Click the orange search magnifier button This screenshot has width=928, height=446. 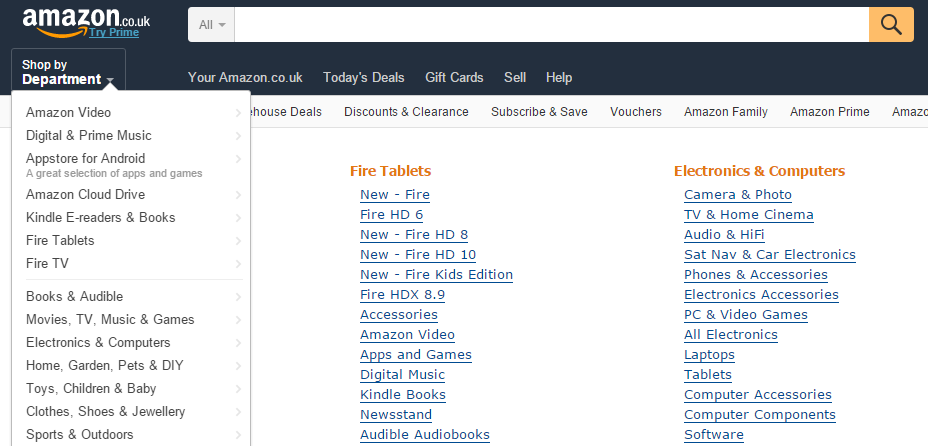(x=891, y=24)
